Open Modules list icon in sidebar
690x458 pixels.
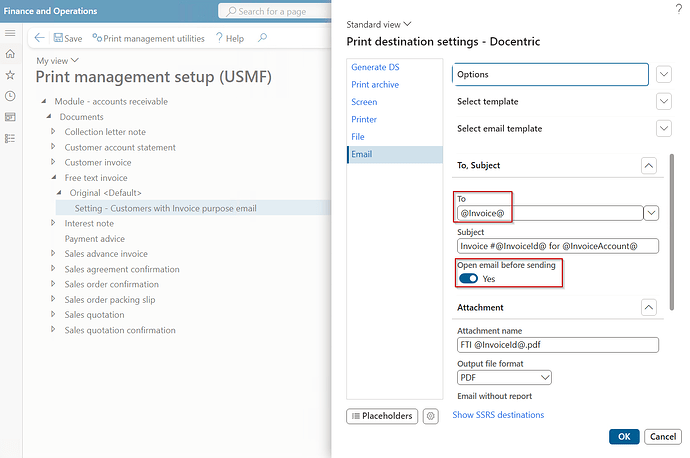point(10,138)
